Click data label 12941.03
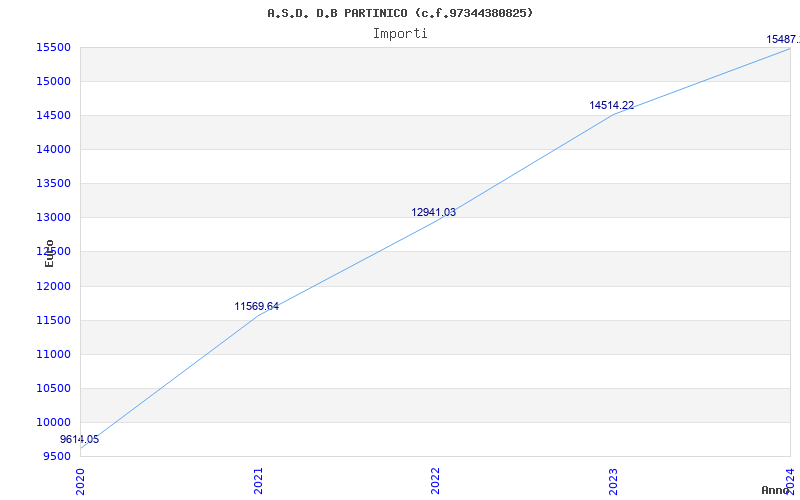This screenshot has height=500, width=800. click(434, 213)
